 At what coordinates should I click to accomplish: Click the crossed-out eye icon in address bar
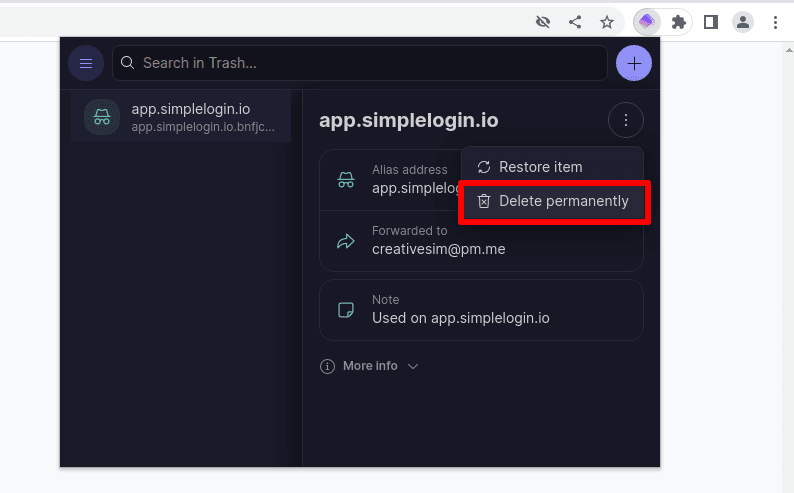click(x=543, y=22)
